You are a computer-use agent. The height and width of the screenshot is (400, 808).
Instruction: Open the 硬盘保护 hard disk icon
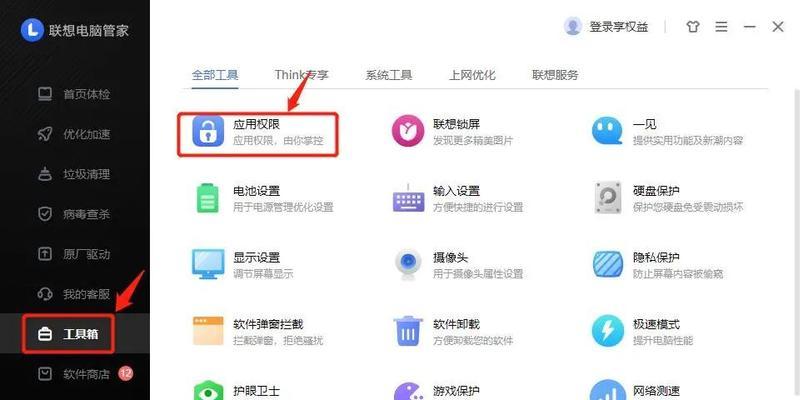click(608, 198)
